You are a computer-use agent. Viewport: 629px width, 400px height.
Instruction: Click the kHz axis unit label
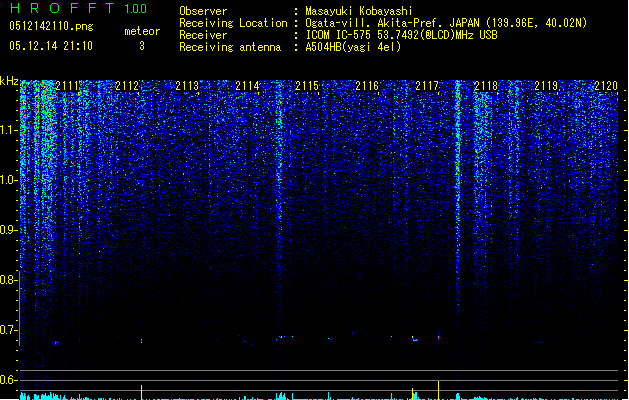pyautogui.click(x=9, y=81)
